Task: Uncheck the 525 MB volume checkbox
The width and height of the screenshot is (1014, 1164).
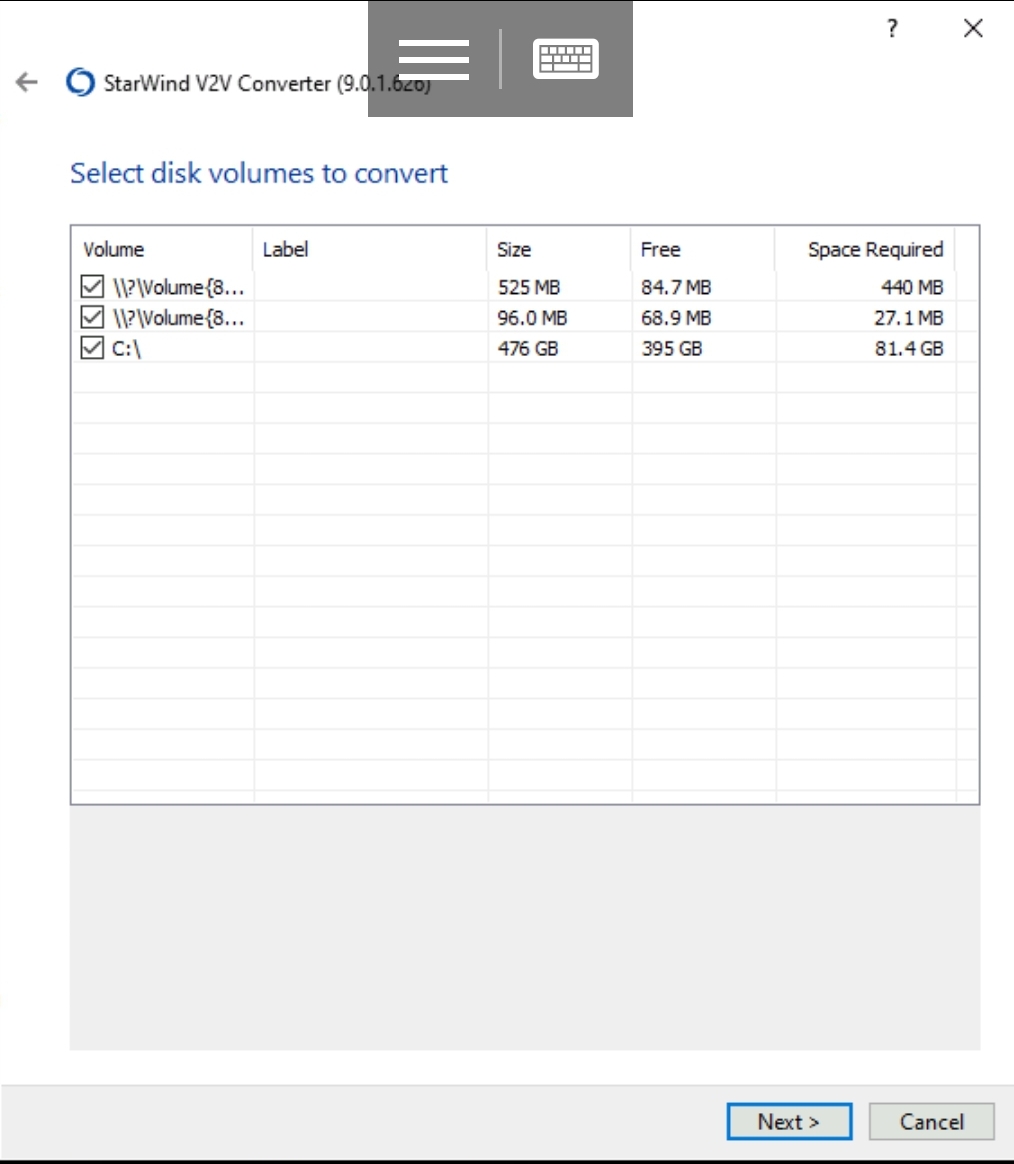Action: coord(92,286)
